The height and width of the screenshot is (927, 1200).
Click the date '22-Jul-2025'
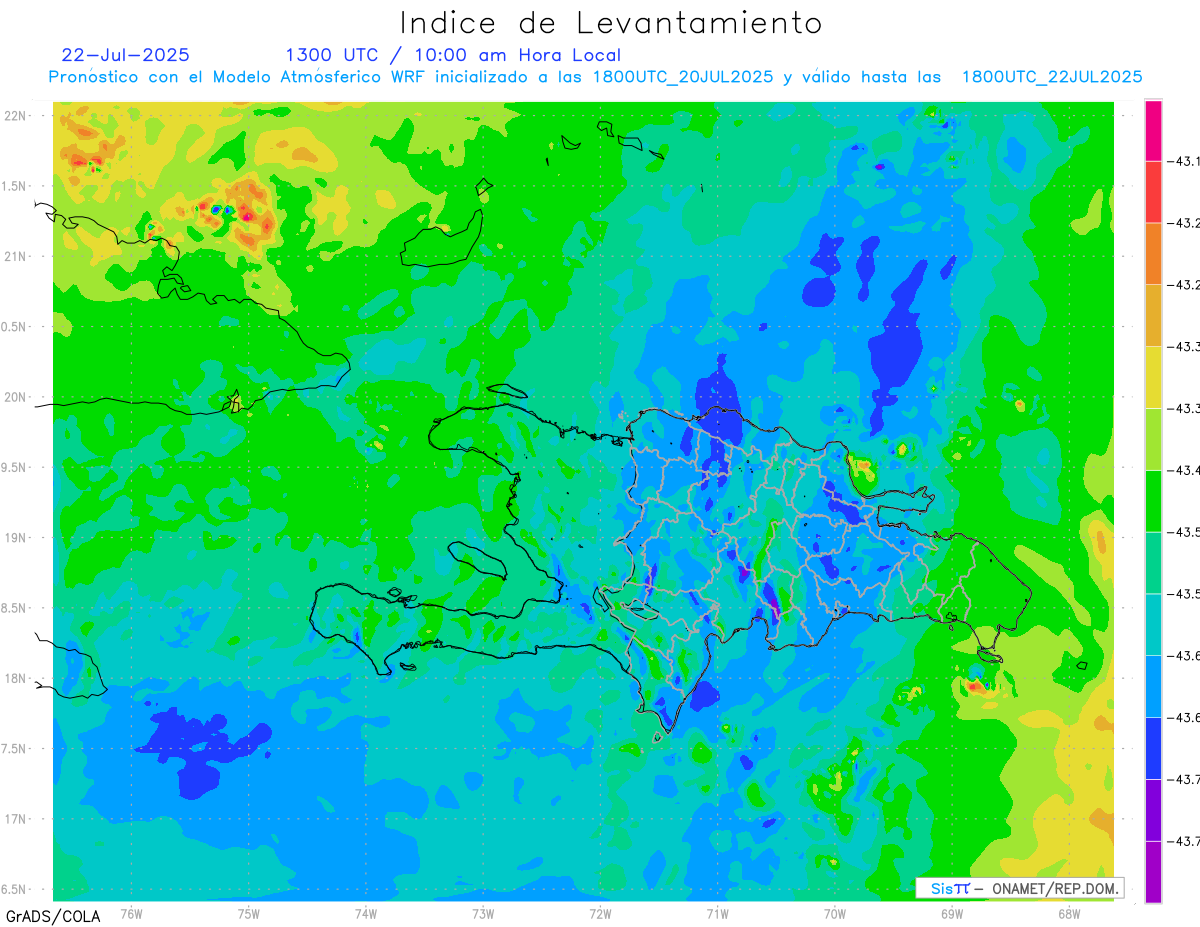125,55
